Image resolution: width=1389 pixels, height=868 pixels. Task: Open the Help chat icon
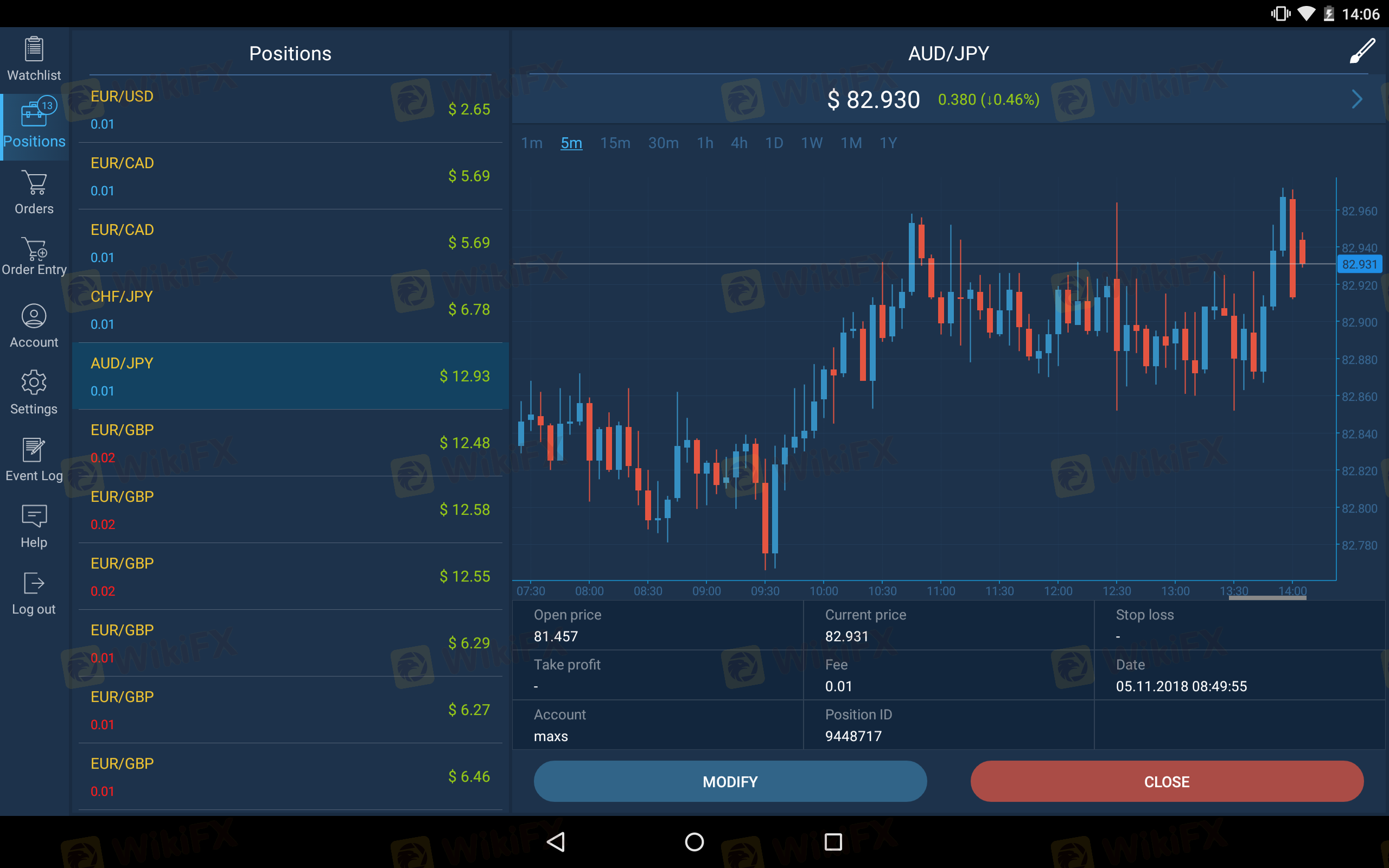[x=34, y=516]
